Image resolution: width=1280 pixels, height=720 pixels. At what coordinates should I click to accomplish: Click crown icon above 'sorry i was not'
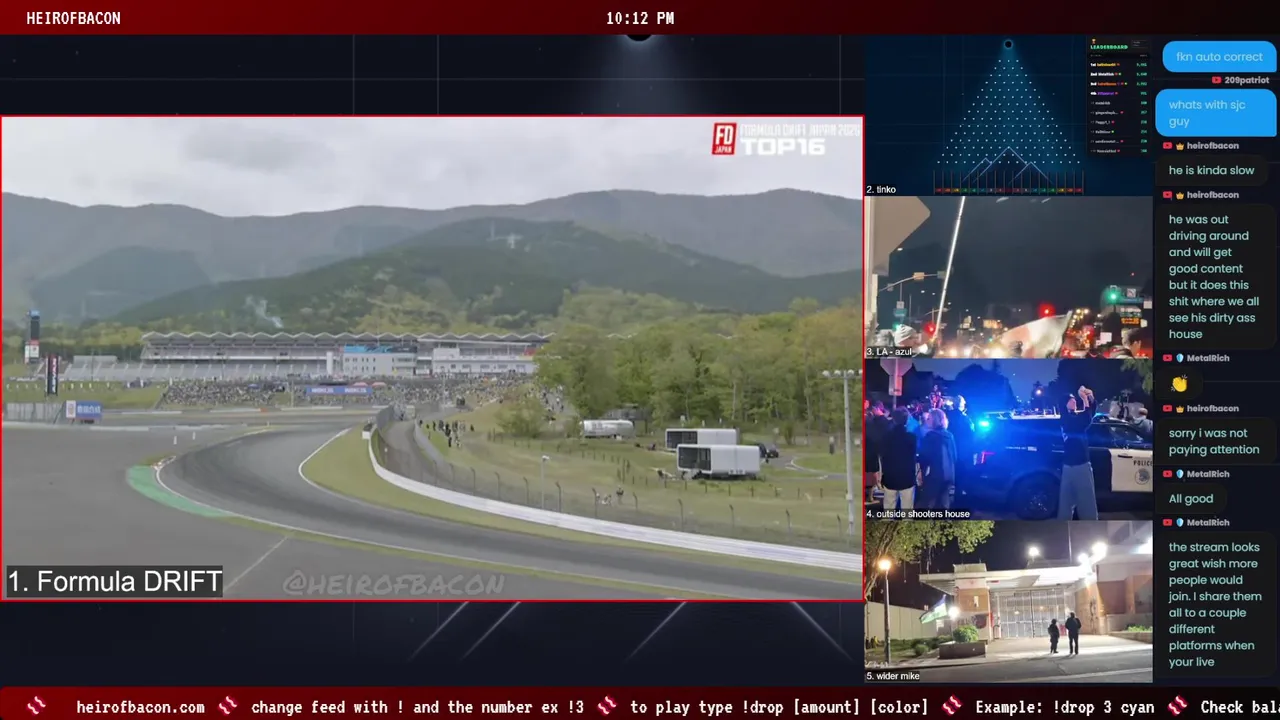pos(1180,409)
